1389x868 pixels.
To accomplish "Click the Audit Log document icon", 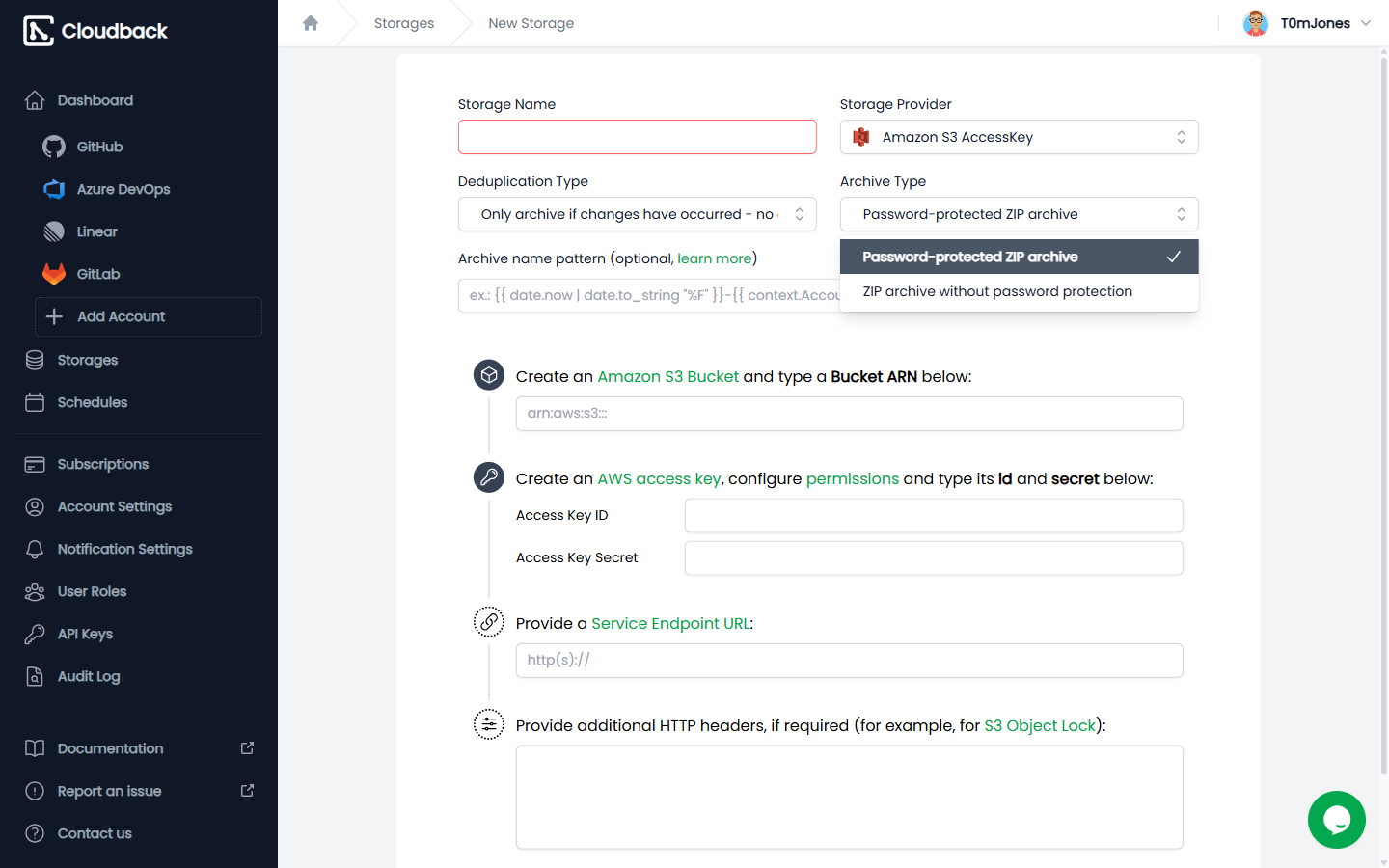I will tap(35, 676).
